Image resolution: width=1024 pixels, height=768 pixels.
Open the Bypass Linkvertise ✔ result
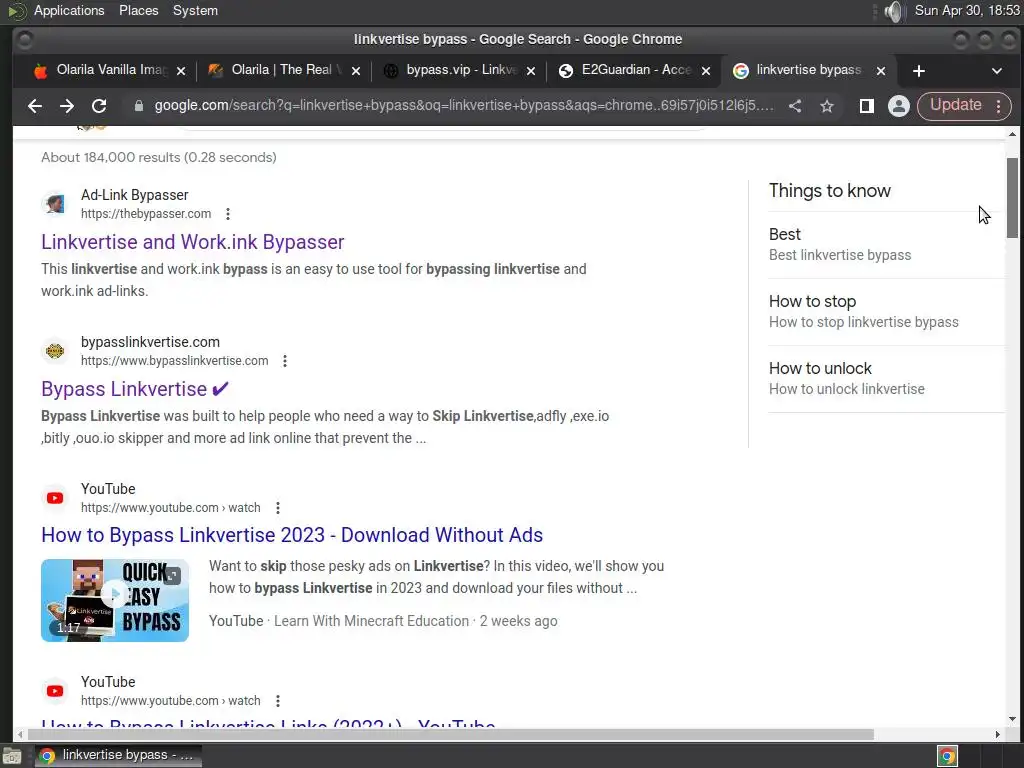click(x=135, y=389)
